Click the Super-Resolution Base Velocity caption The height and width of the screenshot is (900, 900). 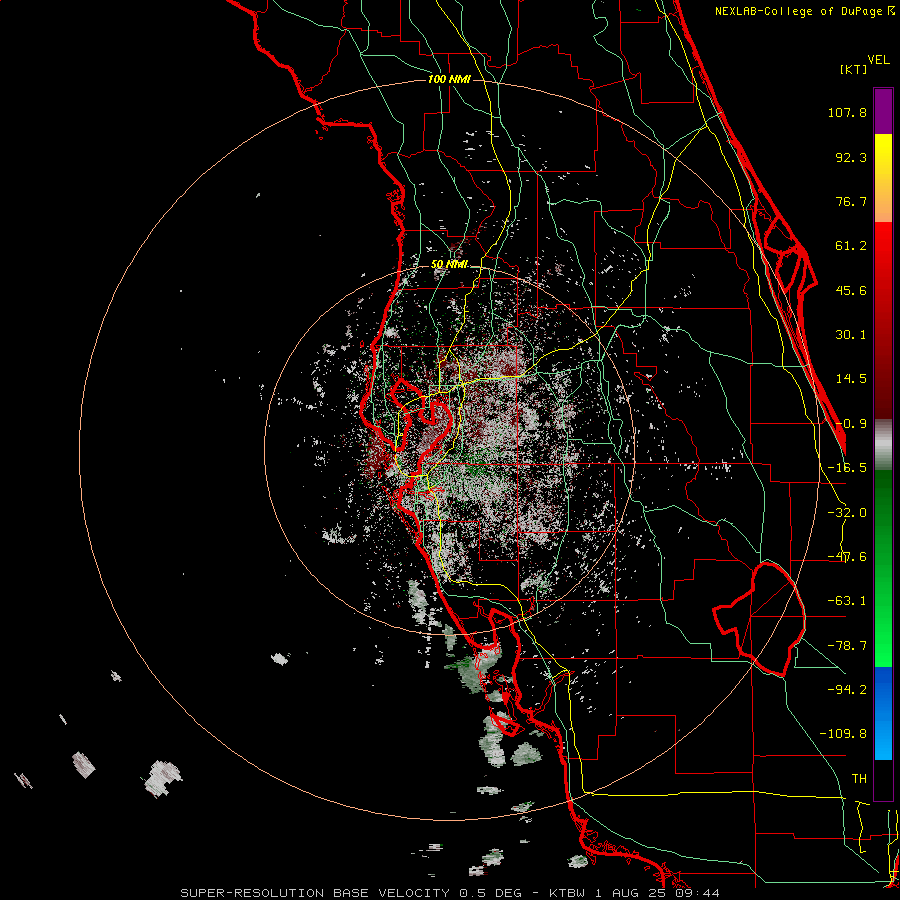450,893
